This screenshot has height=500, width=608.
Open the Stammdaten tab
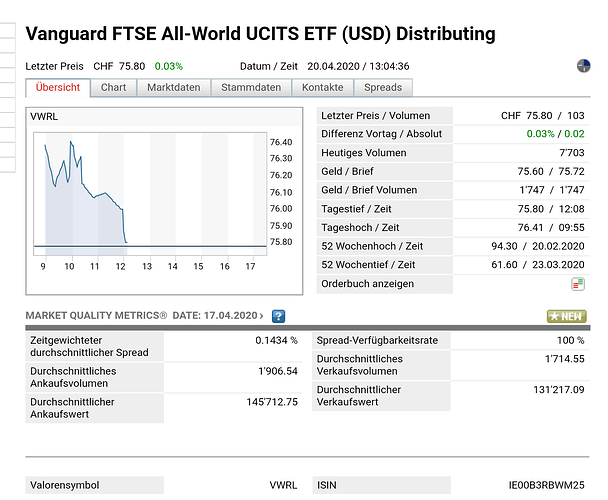pos(251,88)
